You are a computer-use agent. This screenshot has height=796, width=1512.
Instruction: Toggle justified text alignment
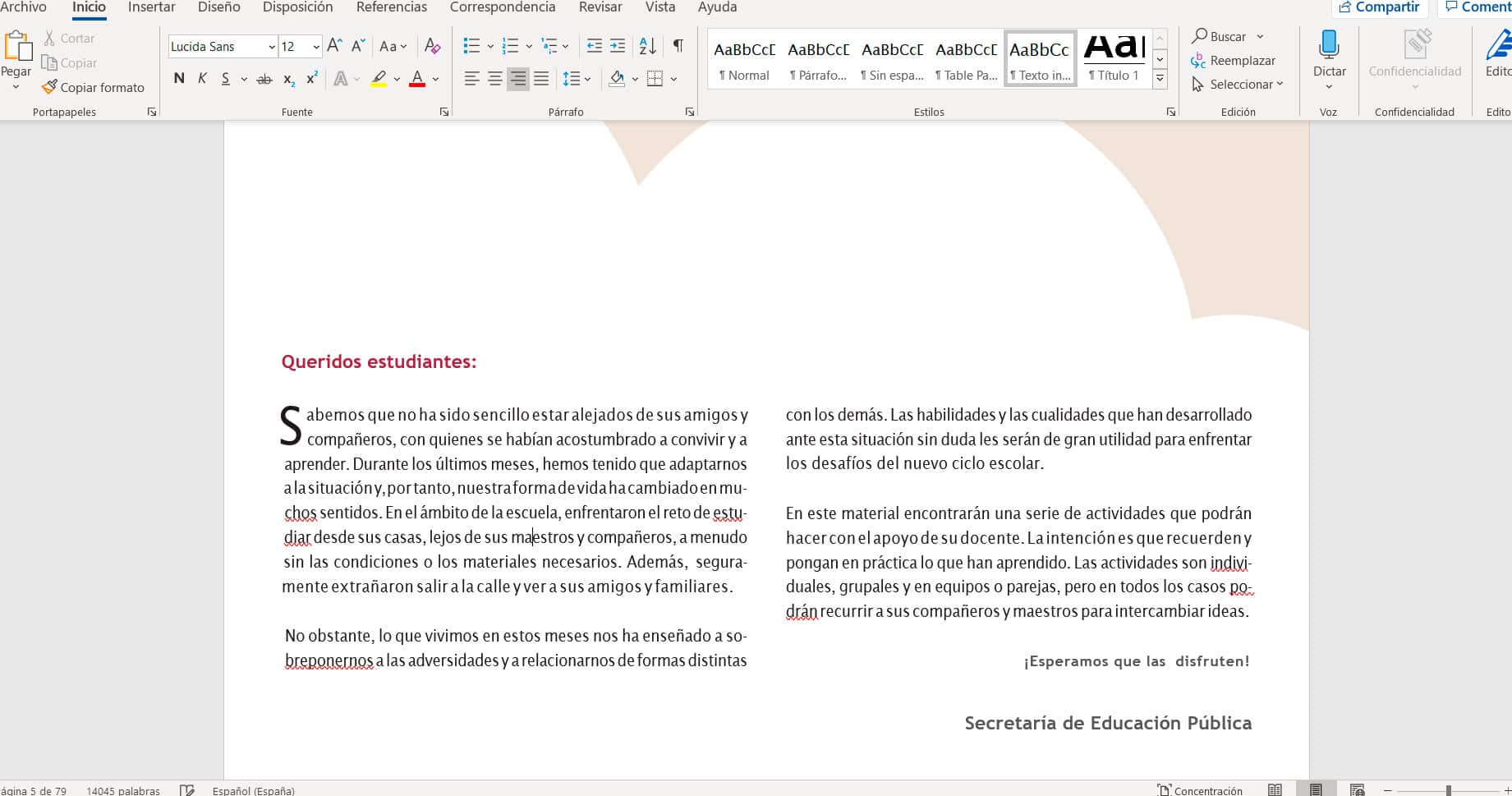[x=540, y=79]
